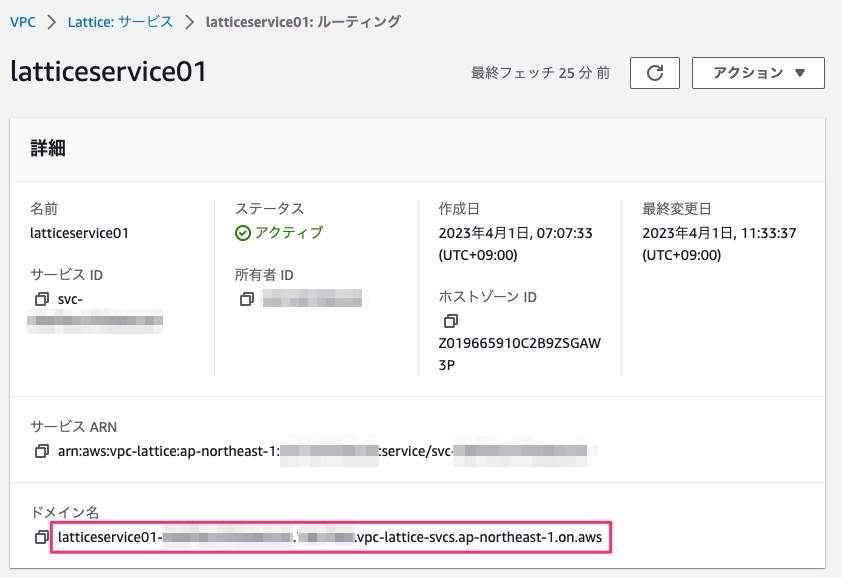
Task: Select the ステータス label
Action: tap(270, 208)
